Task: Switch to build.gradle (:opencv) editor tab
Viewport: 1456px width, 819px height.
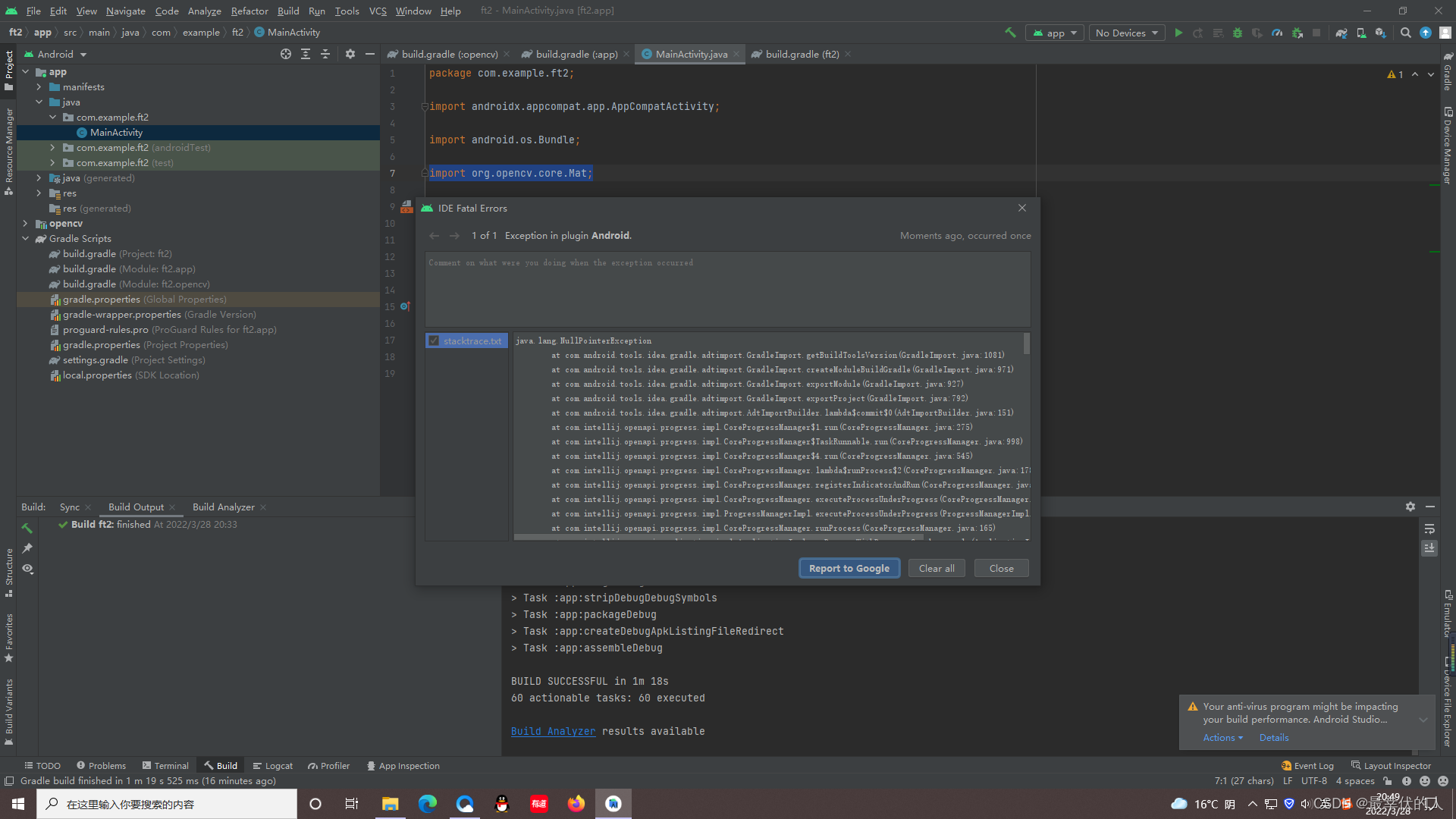Action: (x=449, y=54)
